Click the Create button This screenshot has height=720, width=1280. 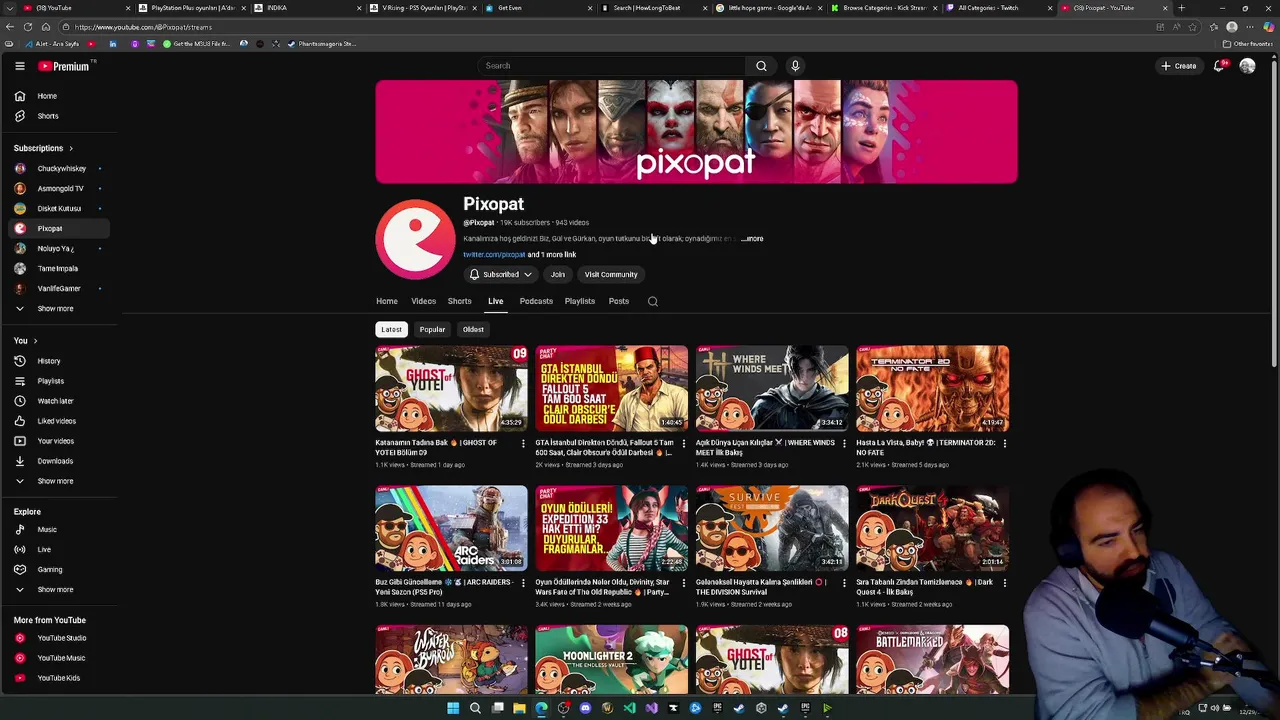(1179, 66)
